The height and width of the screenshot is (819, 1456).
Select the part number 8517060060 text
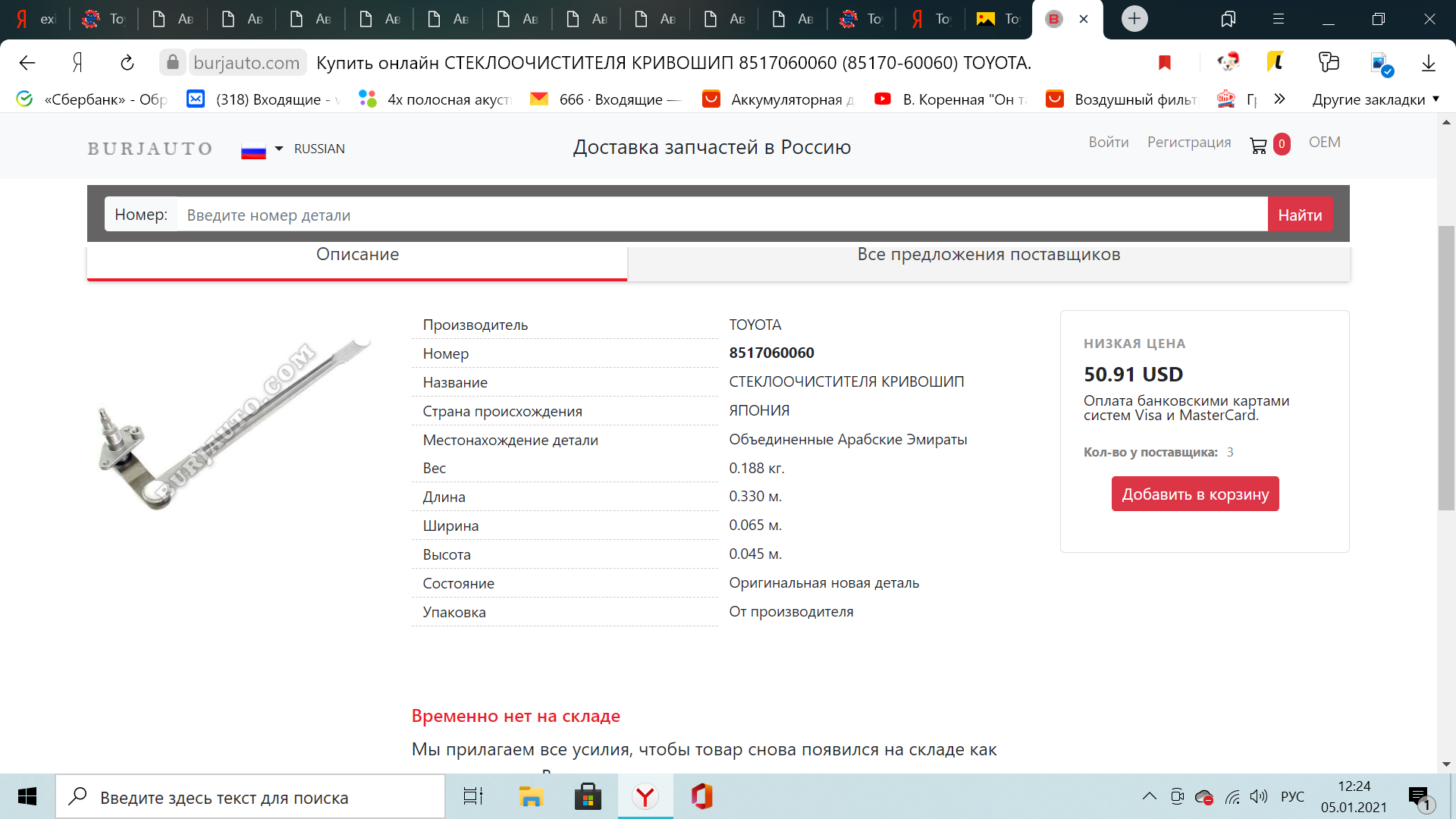coord(771,353)
